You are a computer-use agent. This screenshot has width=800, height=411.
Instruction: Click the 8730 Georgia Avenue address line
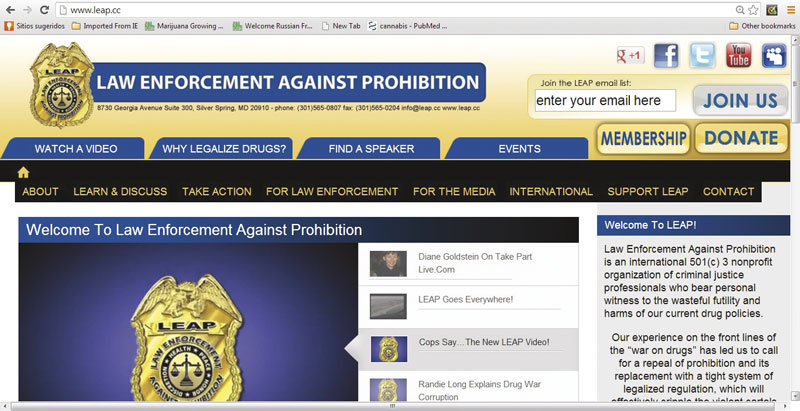coord(288,108)
